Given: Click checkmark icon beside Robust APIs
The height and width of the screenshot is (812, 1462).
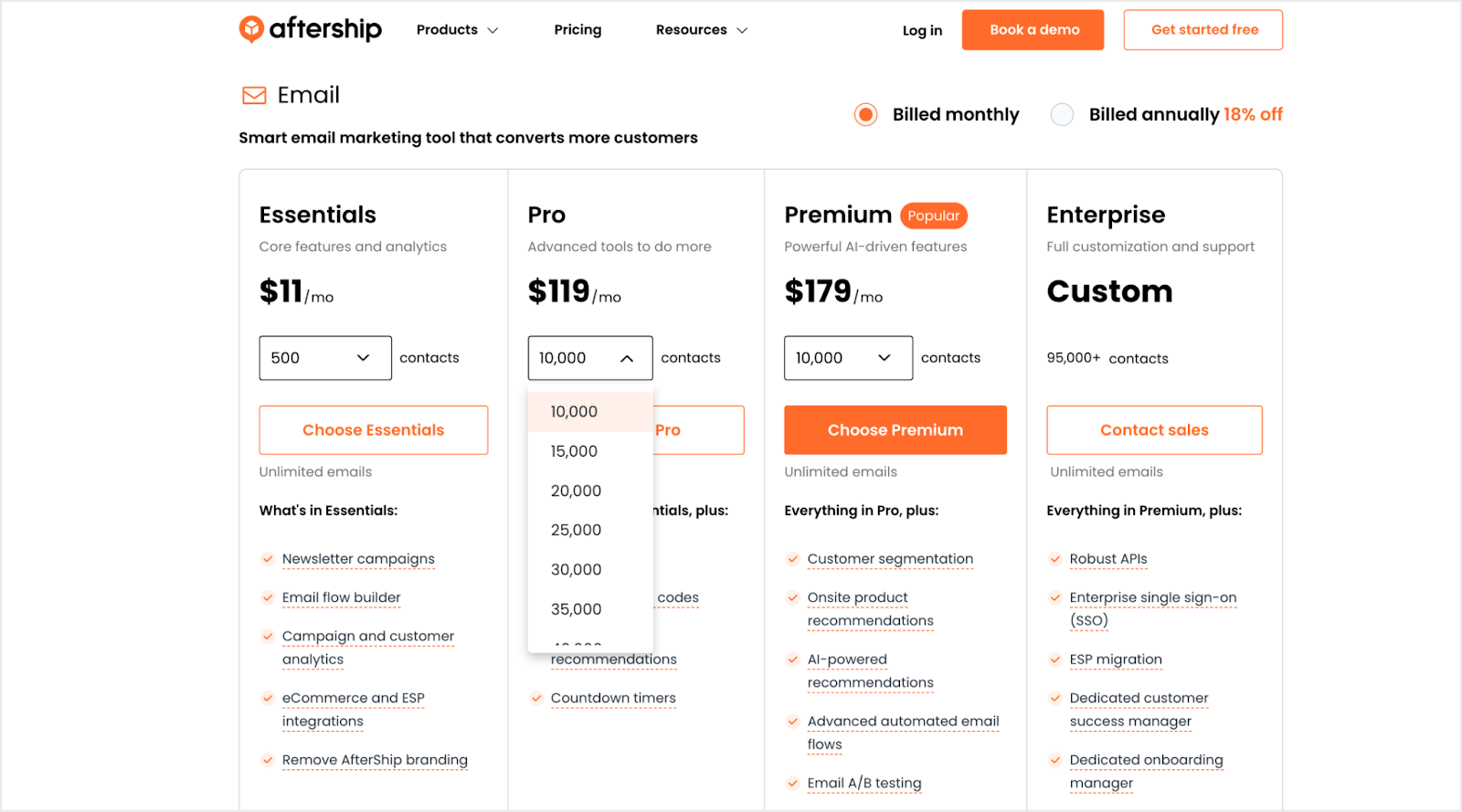Looking at the screenshot, I should pos(1055,559).
